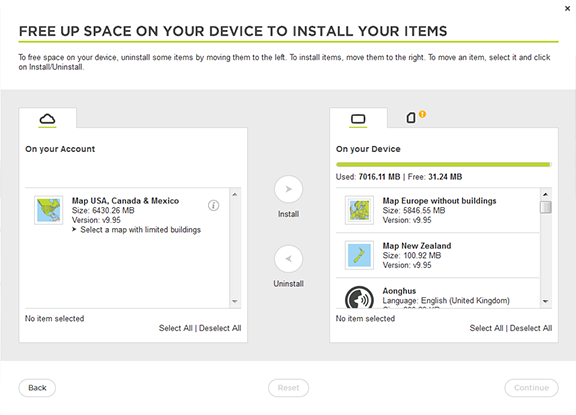Click the Reset button
The image size is (576, 415).
[288, 388]
